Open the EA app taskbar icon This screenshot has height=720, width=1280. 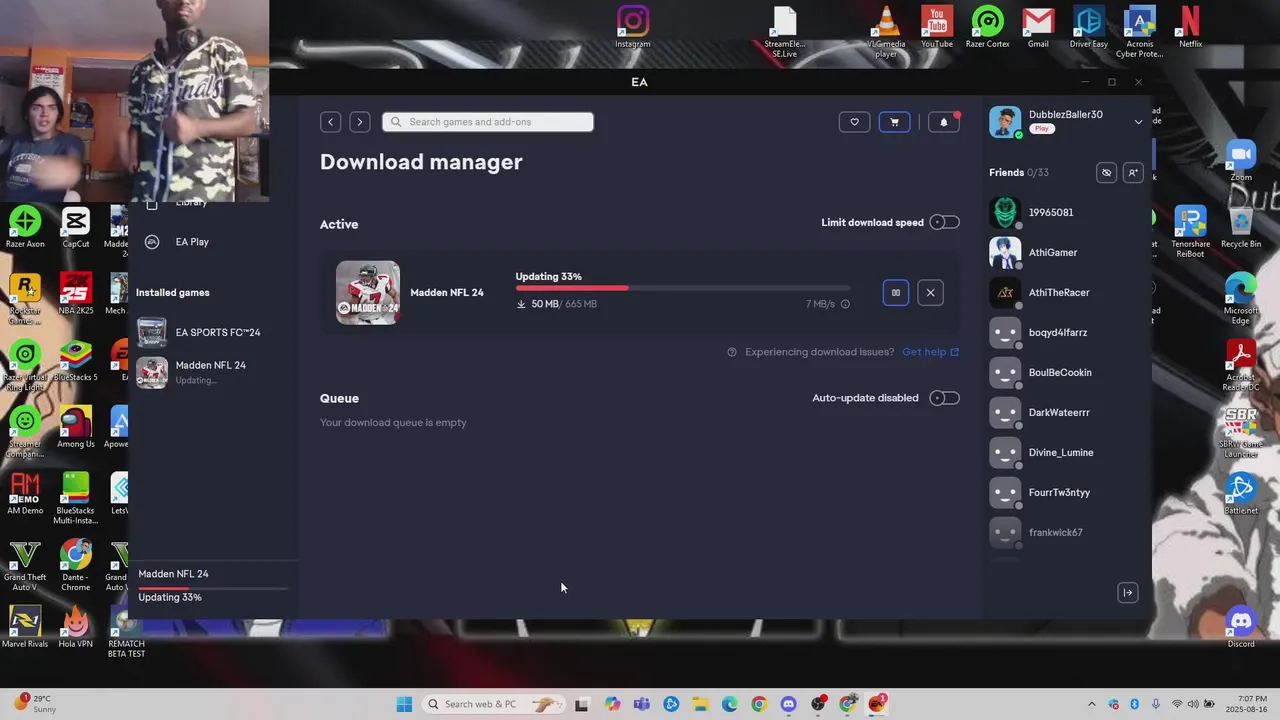877,704
